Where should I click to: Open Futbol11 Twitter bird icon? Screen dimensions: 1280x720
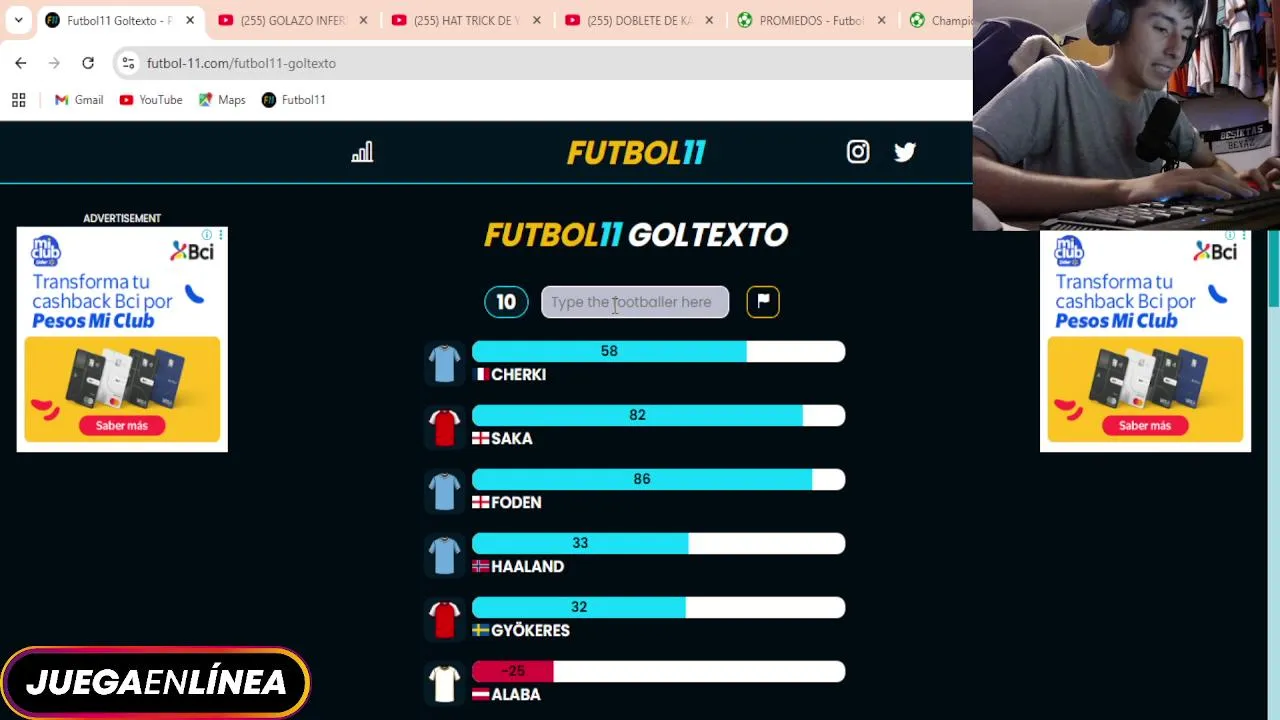point(905,152)
